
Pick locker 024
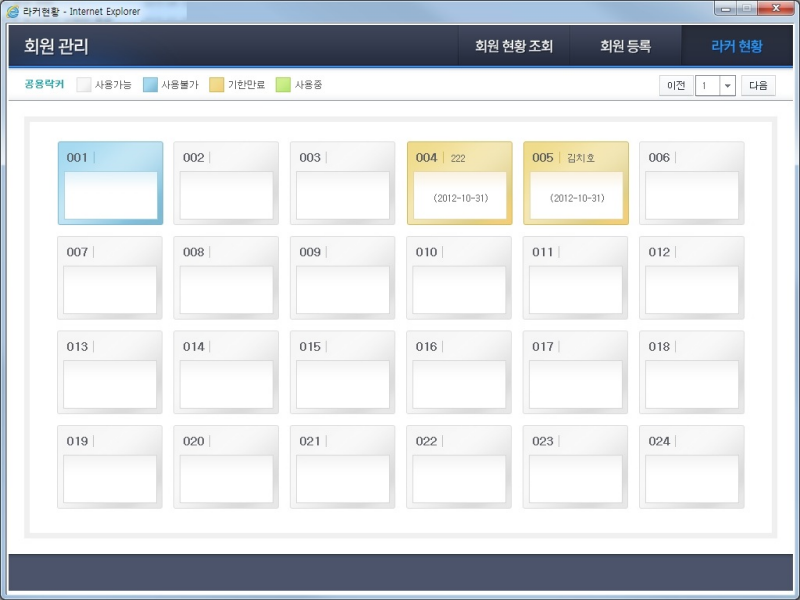click(x=691, y=467)
